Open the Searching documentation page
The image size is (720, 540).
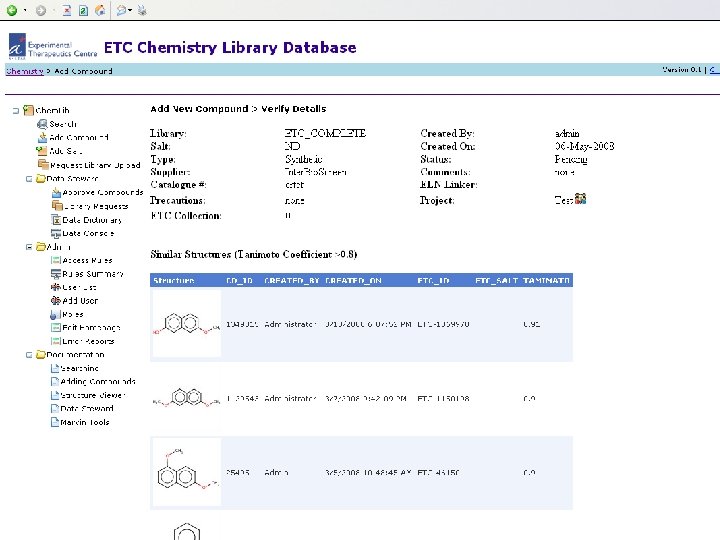80,368
